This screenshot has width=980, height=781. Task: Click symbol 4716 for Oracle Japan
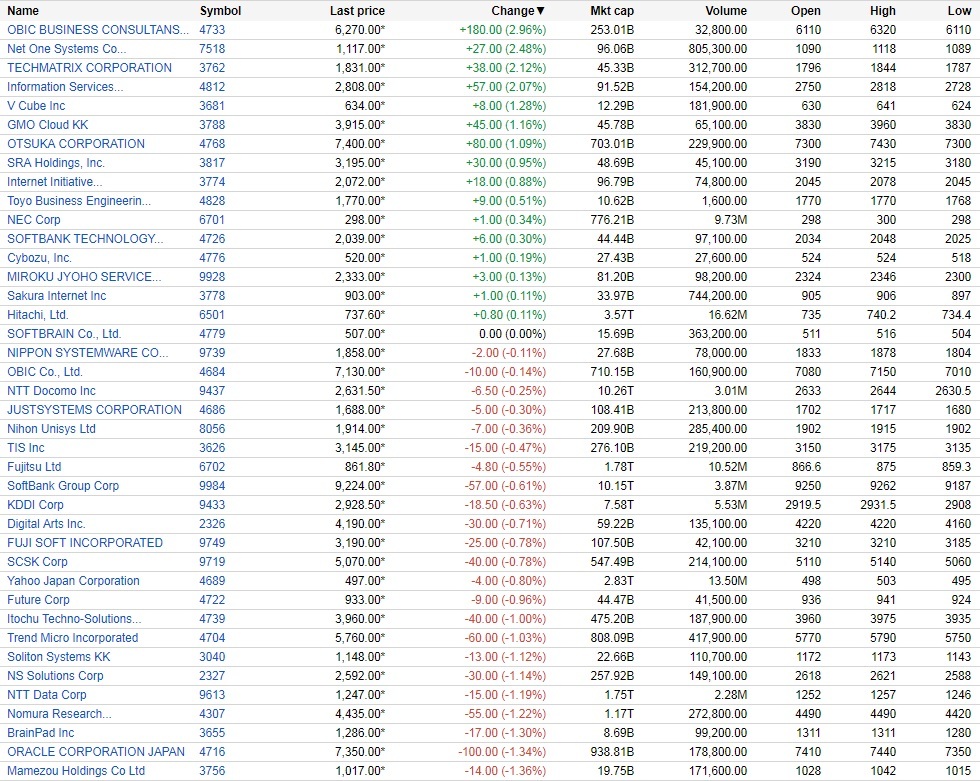tap(212, 752)
